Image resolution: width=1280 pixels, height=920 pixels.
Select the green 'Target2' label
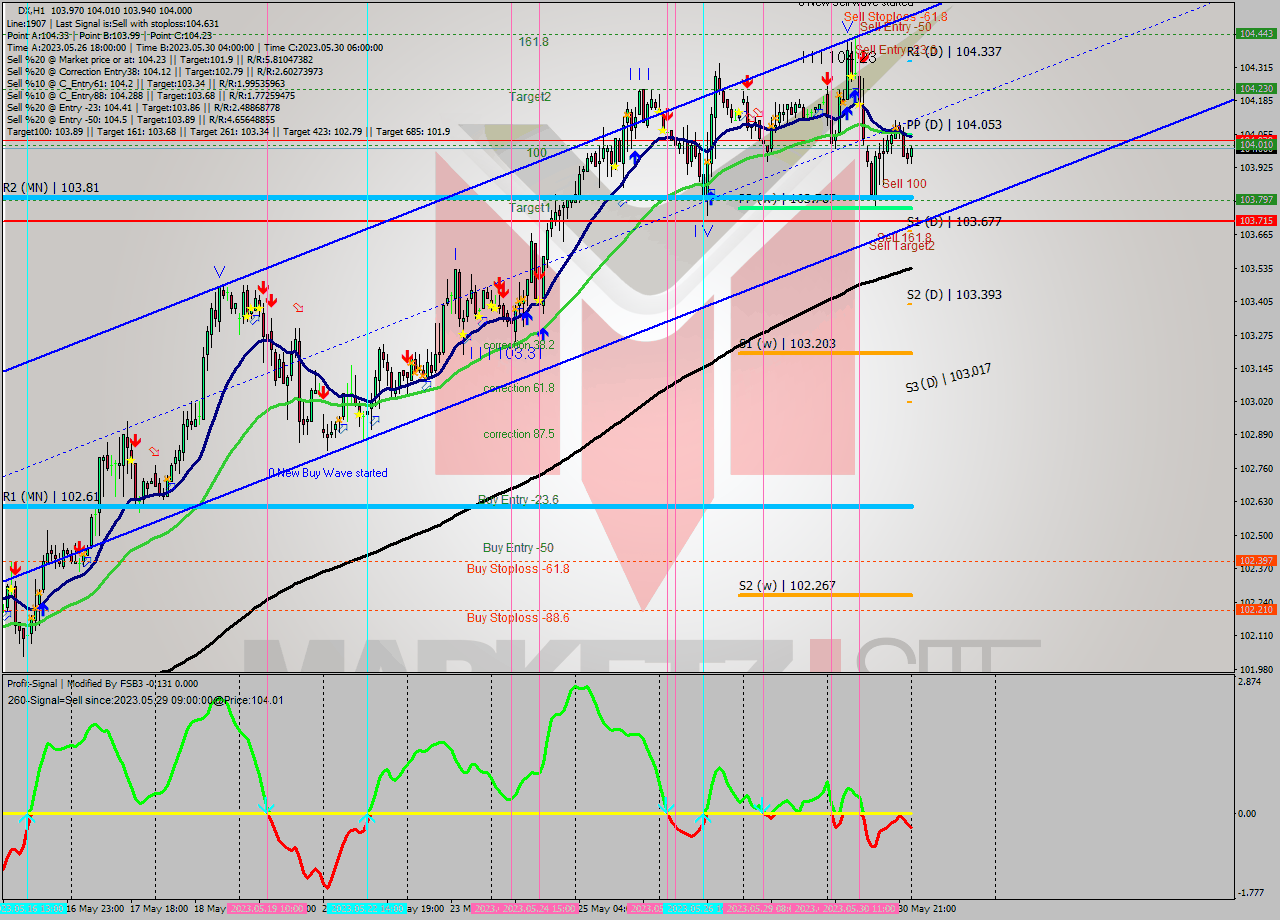pyautogui.click(x=530, y=97)
